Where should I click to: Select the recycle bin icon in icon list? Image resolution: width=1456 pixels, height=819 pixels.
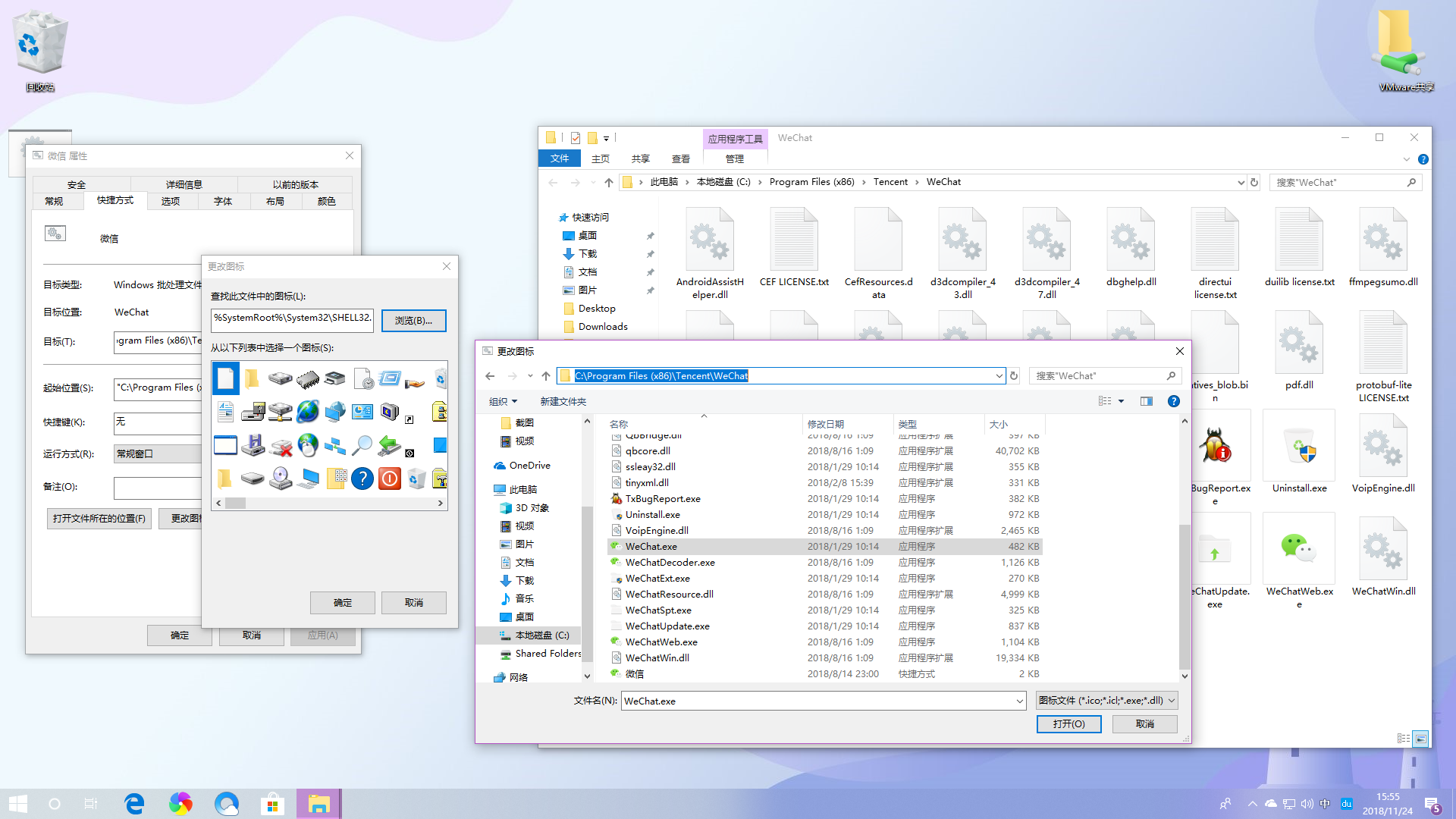click(x=416, y=479)
